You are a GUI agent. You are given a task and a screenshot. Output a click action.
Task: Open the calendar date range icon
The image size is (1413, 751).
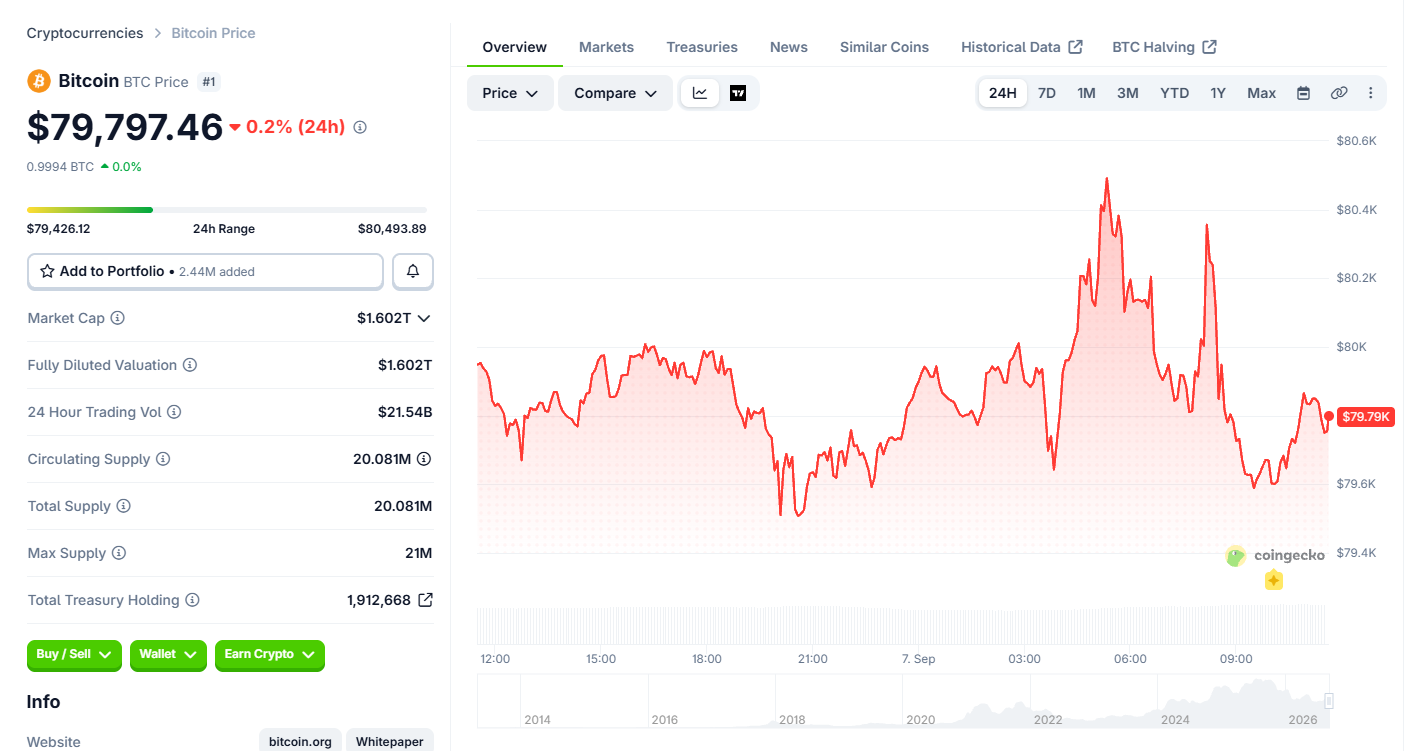click(x=1303, y=93)
